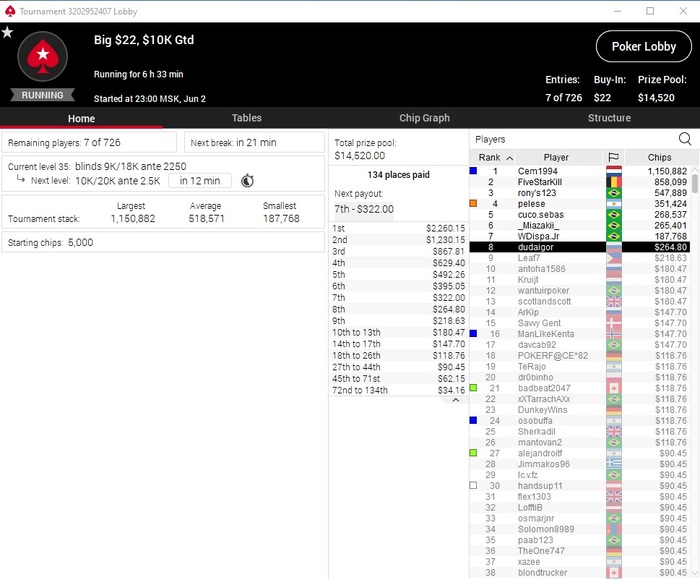Click the 10th to 13th payout row
The width and height of the screenshot is (700, 580).
coord(398,332)
